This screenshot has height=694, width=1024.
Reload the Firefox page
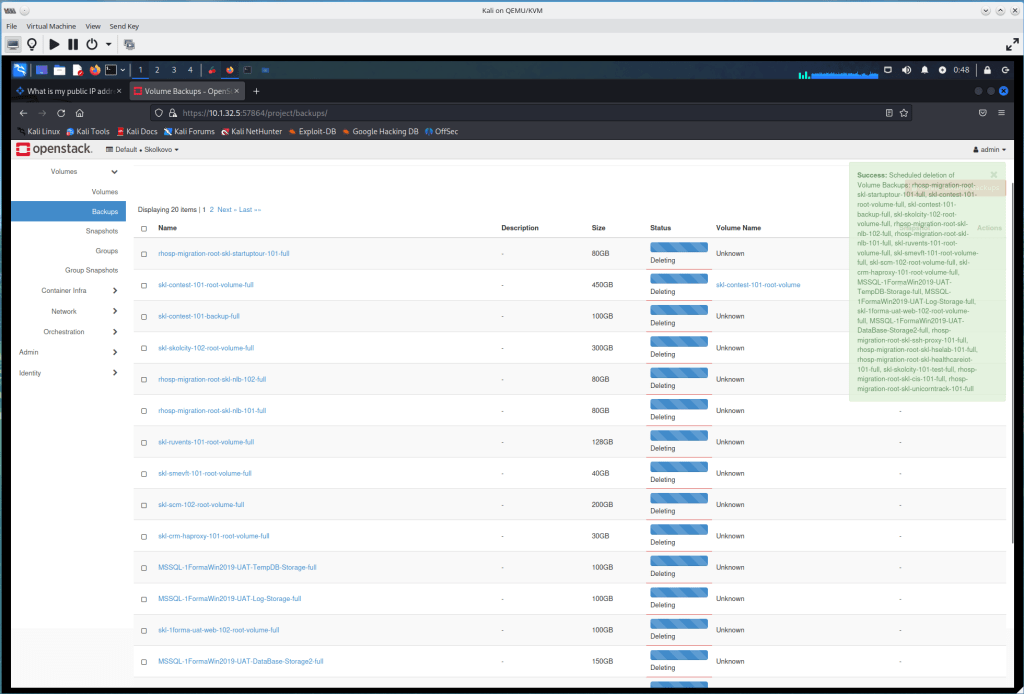pyautogui.click(x=61, y=113)
